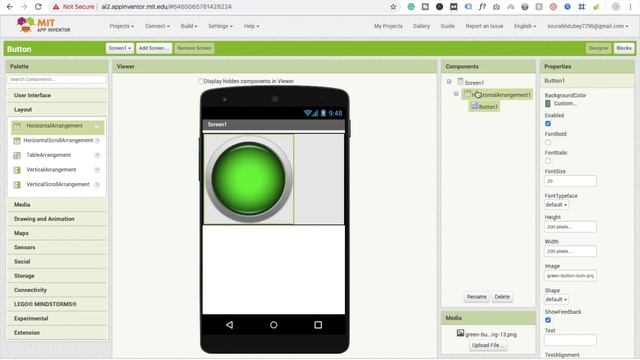This screenshot has height=360, width=640.
Task: Click the Remove Screen button
Action: point(194,48)
